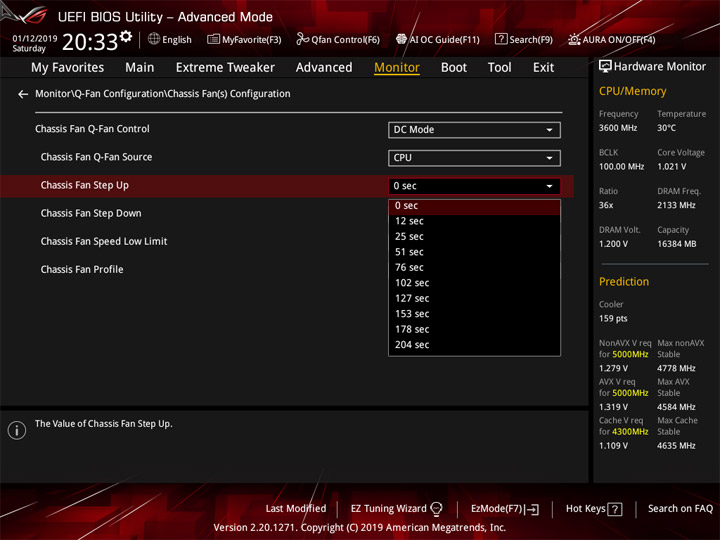
Task: Click the 01/12/2019 Saturday date
Action: (x=34, y=44)
